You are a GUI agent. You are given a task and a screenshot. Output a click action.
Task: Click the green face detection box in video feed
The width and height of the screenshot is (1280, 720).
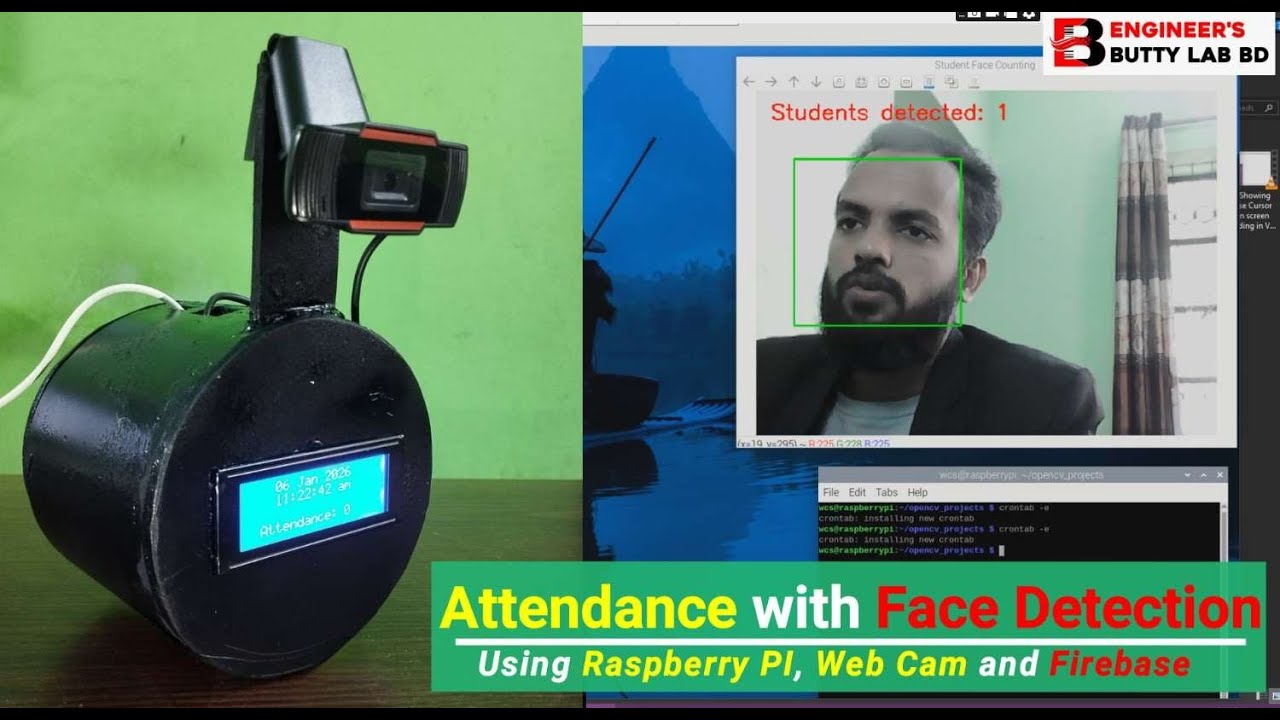[x=877, y=242]
